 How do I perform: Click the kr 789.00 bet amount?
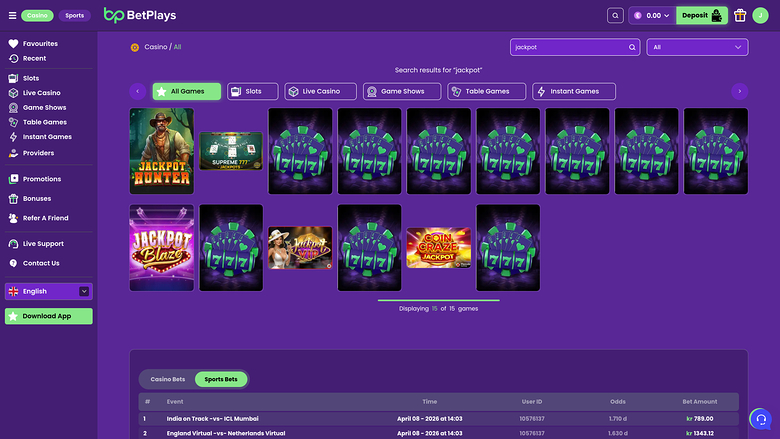coord(700,419)
